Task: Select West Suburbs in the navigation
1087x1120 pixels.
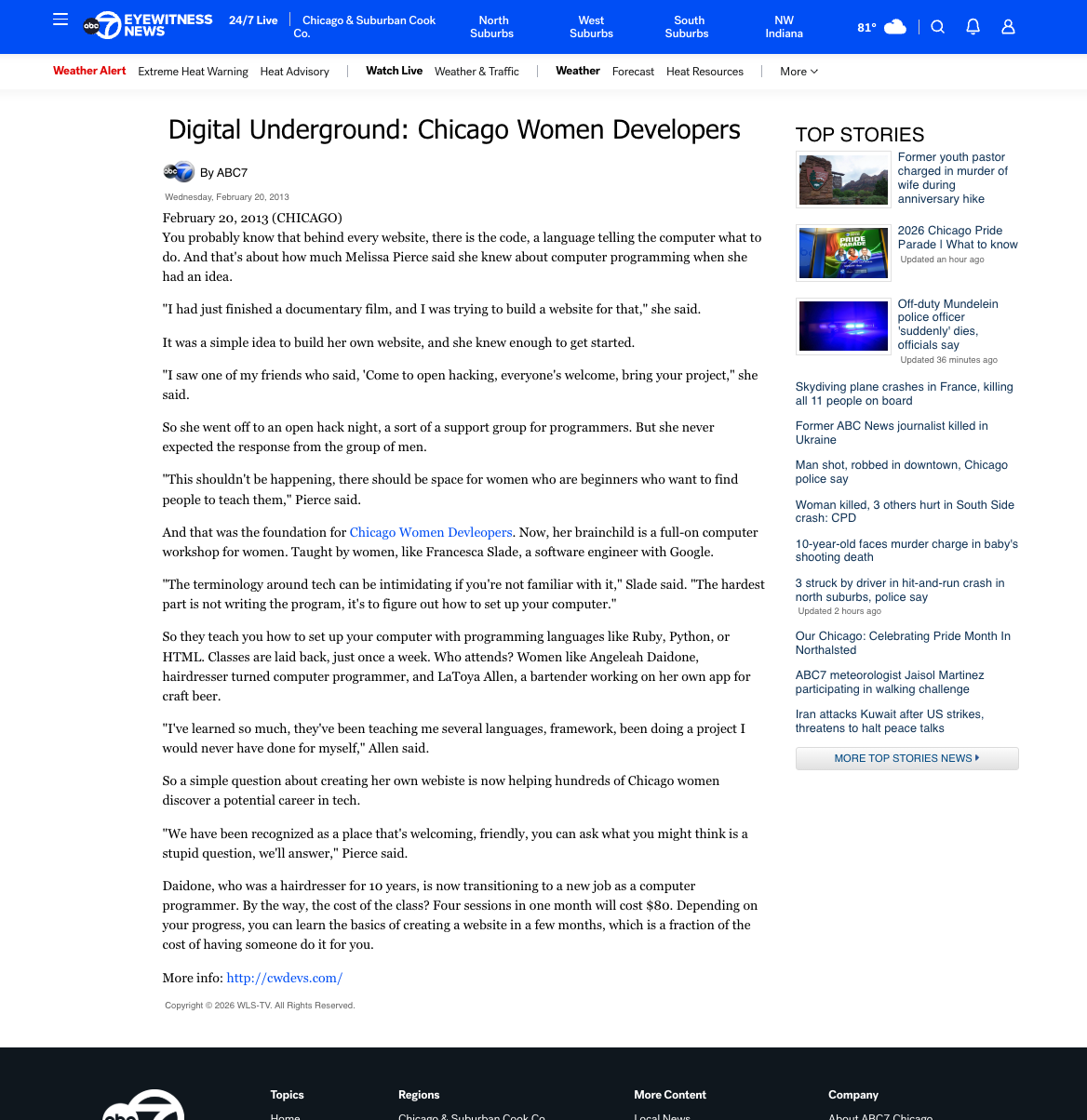Action: tap(592, 27)
